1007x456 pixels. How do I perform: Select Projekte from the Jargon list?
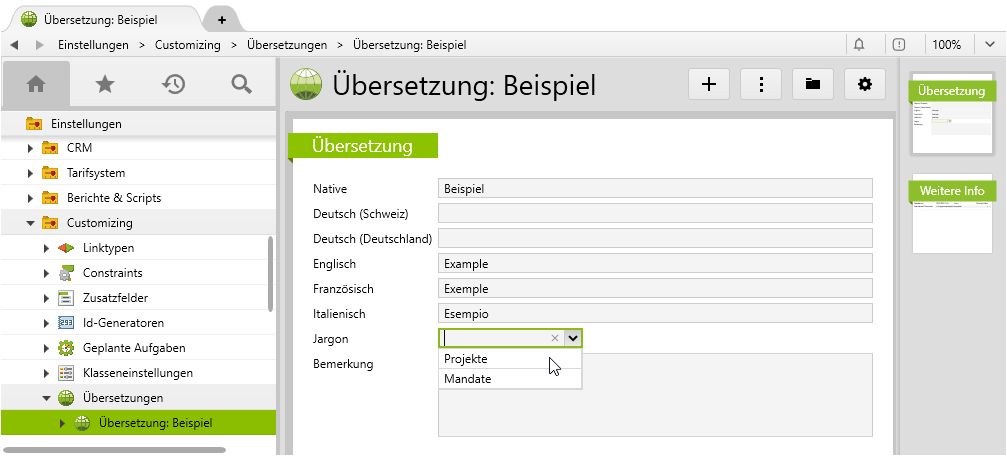(x=466, y=359)
